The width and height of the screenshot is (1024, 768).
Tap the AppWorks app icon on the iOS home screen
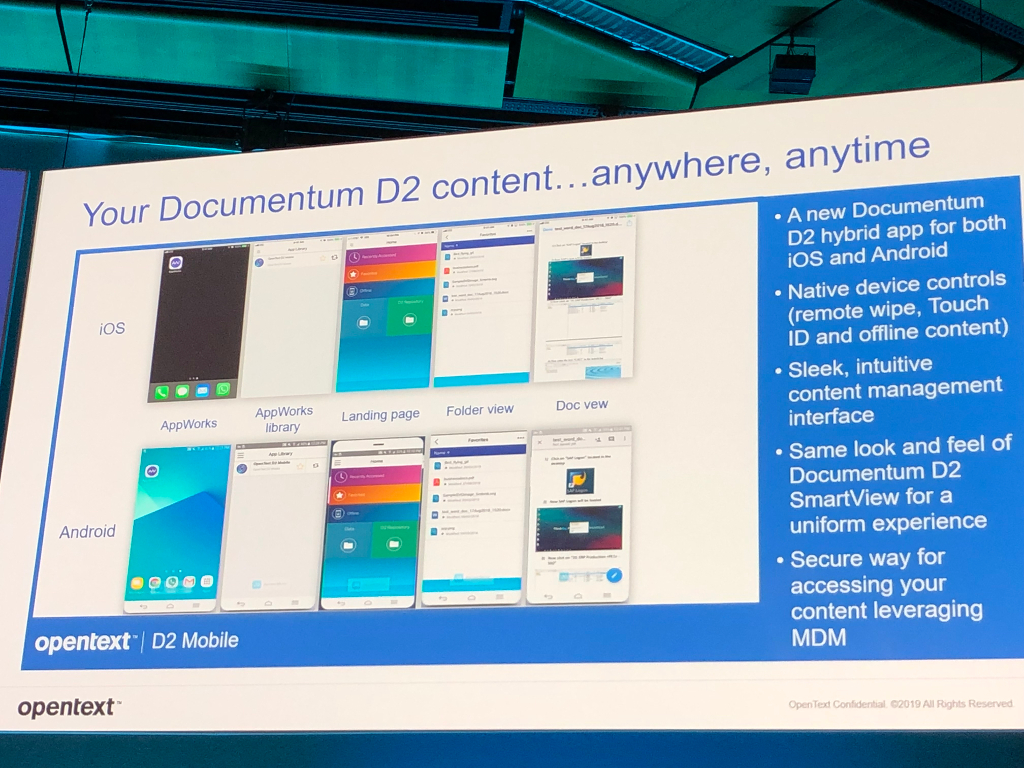click(x=175, y=264)
